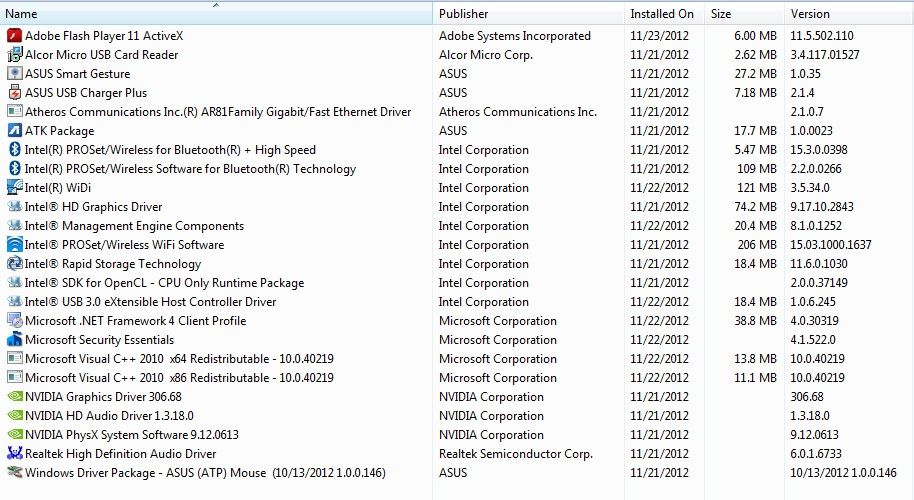Sort programs by the Size column header
This screenshot has height=500, width=914.
click(x=744, y=13)
